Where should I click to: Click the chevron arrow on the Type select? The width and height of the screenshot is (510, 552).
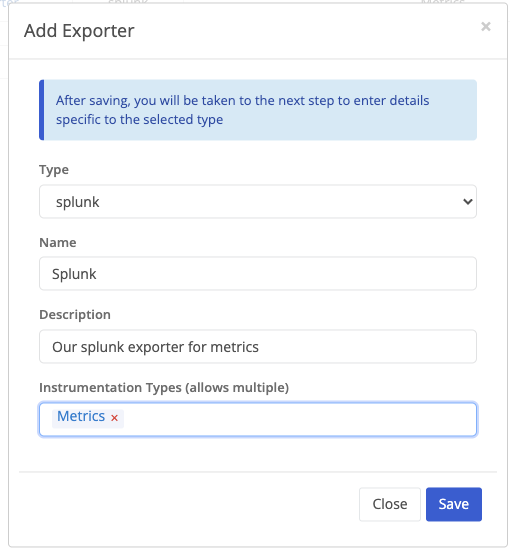tap(468, 202)
